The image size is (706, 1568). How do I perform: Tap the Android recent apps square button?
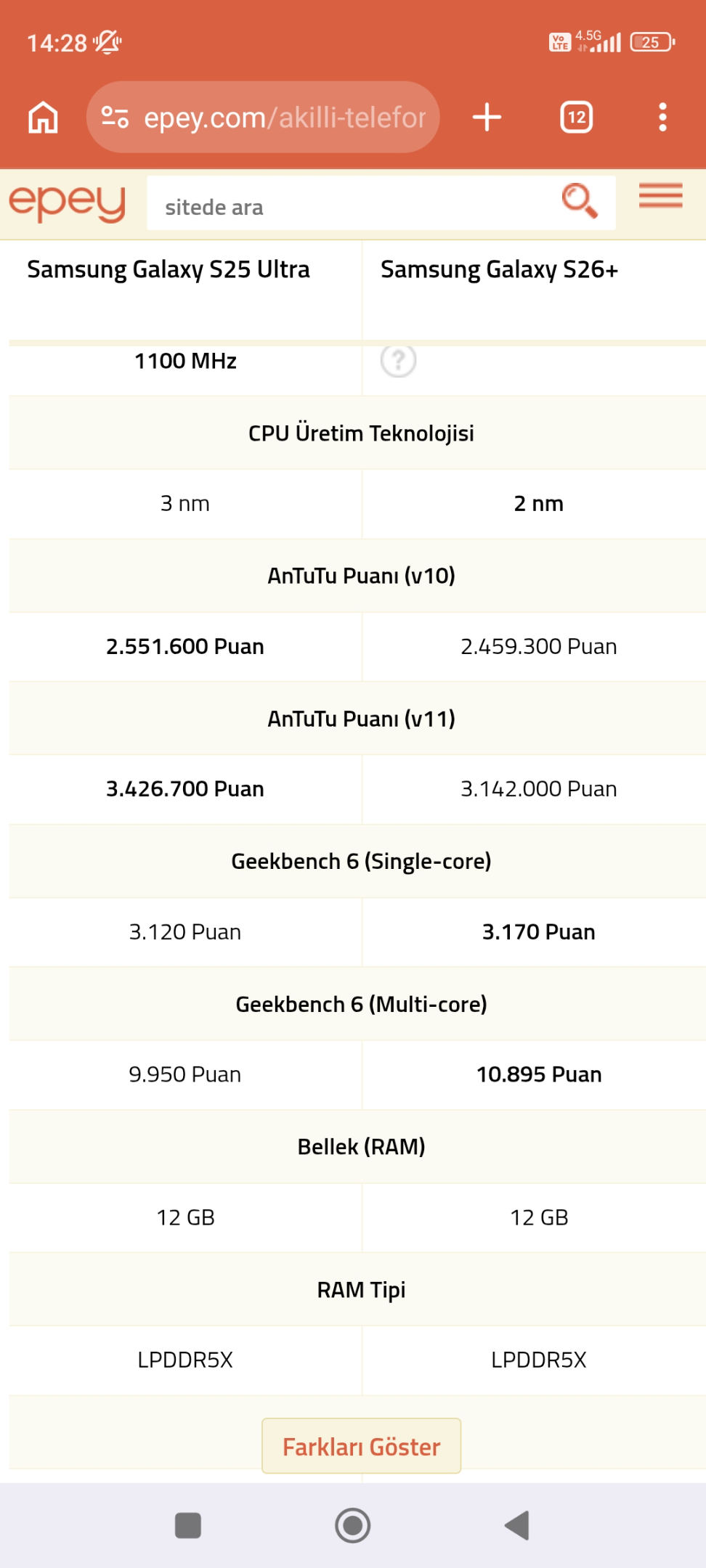(x=188, y=1525)
